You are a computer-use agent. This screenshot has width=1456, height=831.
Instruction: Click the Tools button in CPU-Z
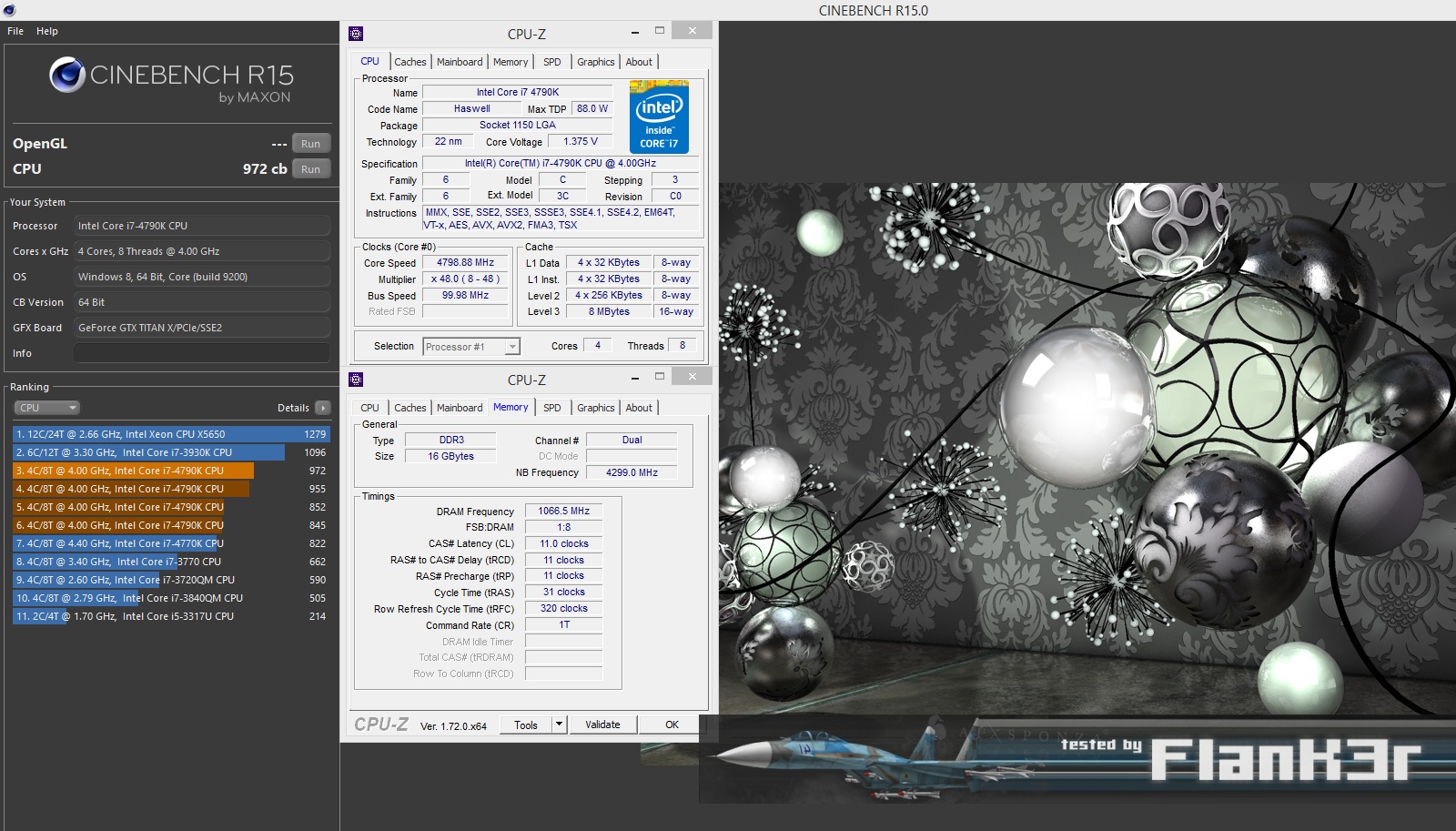526,725
